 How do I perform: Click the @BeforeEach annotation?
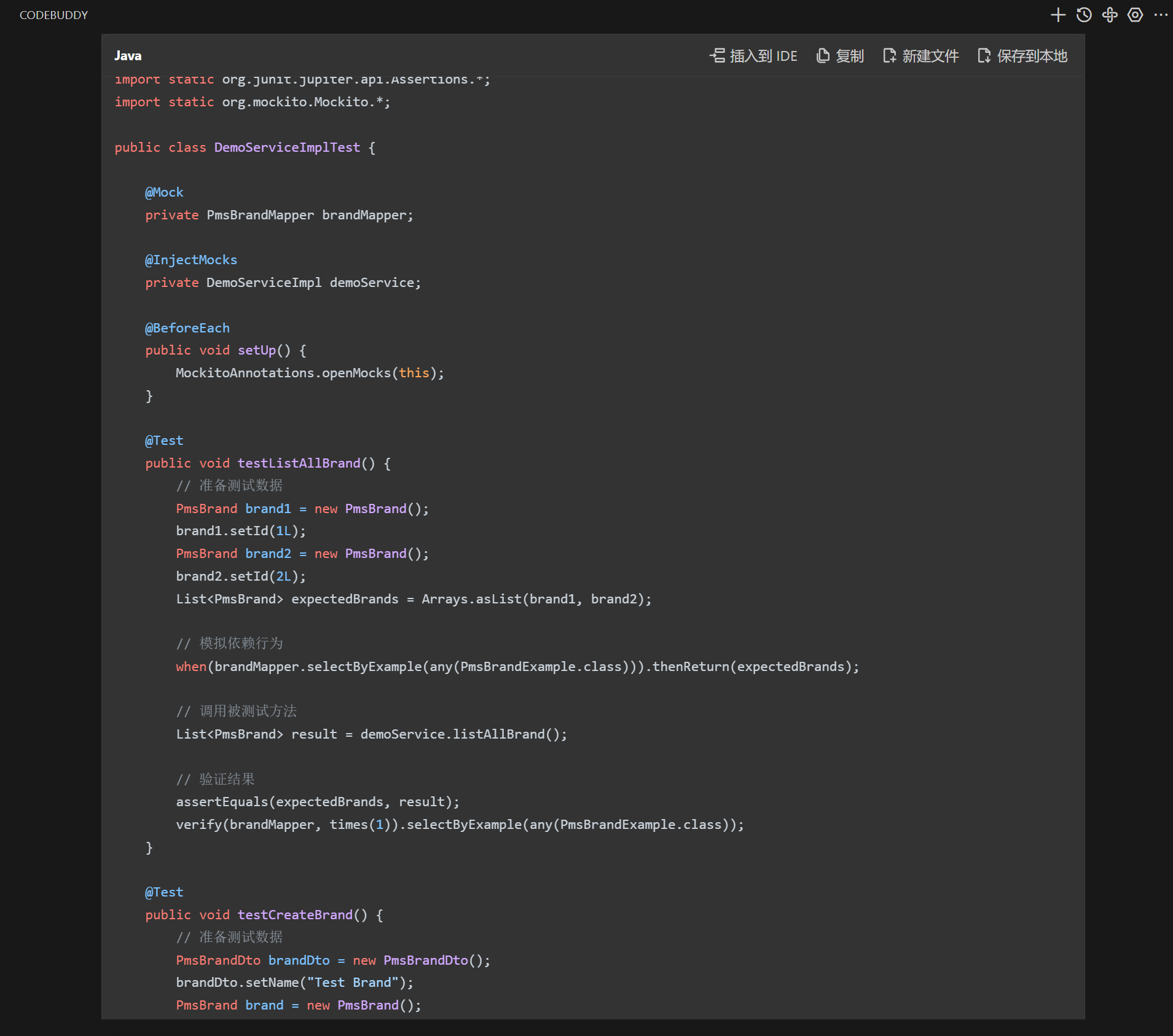click(x=187, y=328)
